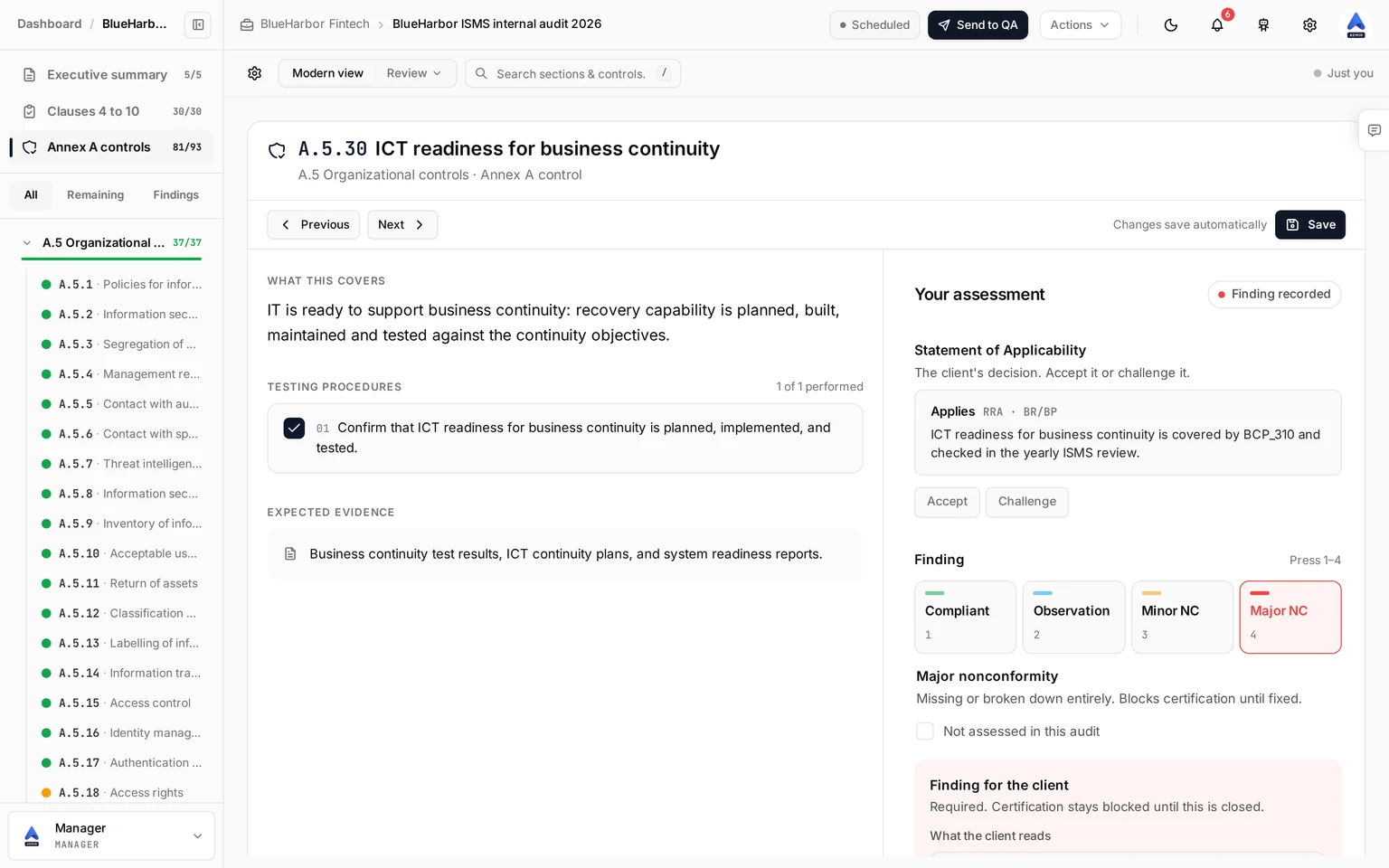This screenshot has width=1389, height=868.
Task: Click the Annex A controls shield icon
Action: tap(30, 146)
